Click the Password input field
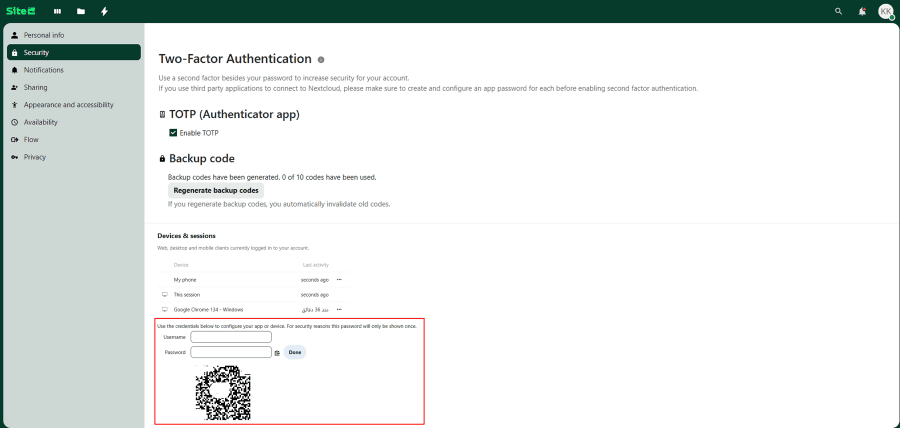Screen dimensions: 900x428 point(230,352)
